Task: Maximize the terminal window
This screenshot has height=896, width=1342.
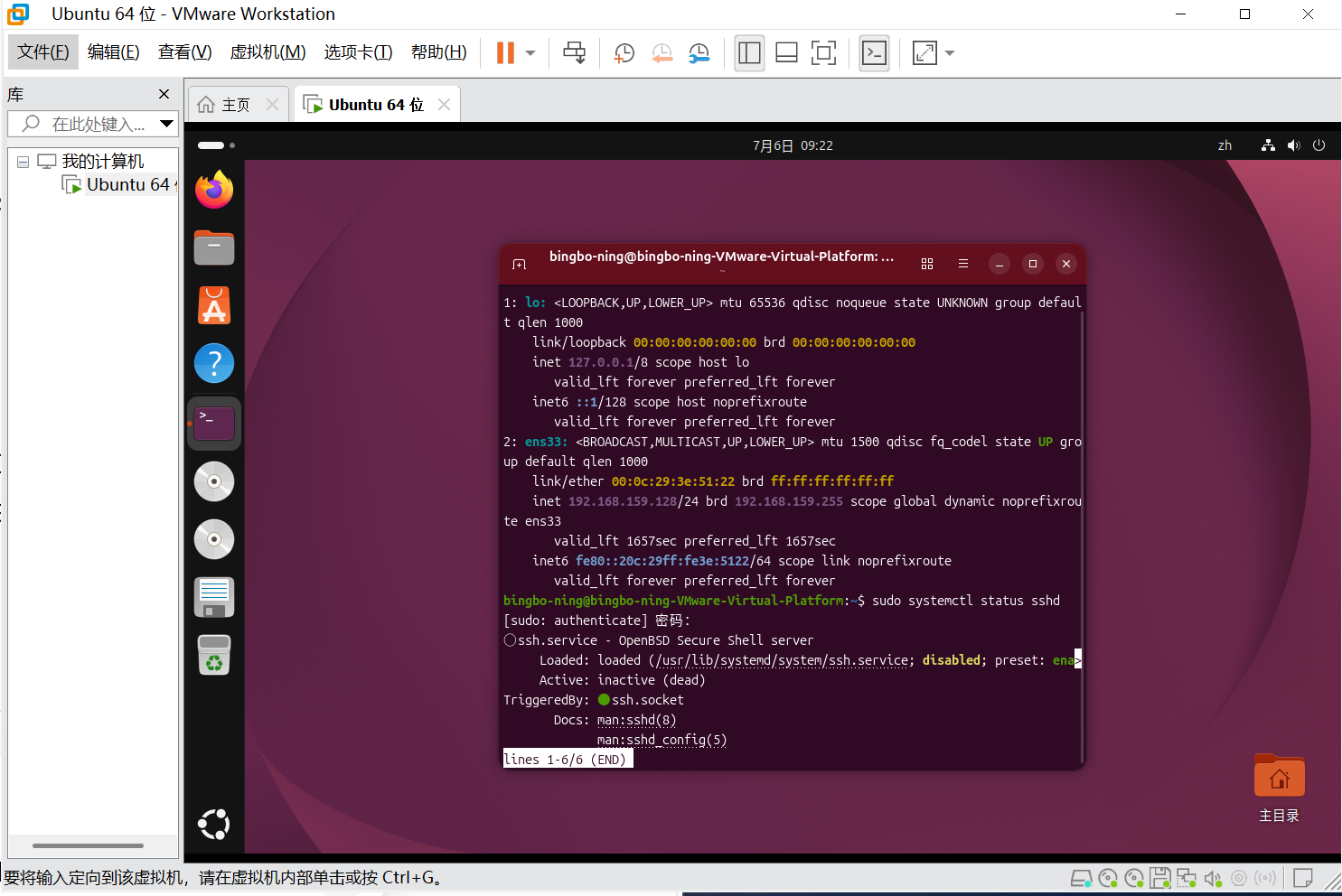Action: [1033, 264]
